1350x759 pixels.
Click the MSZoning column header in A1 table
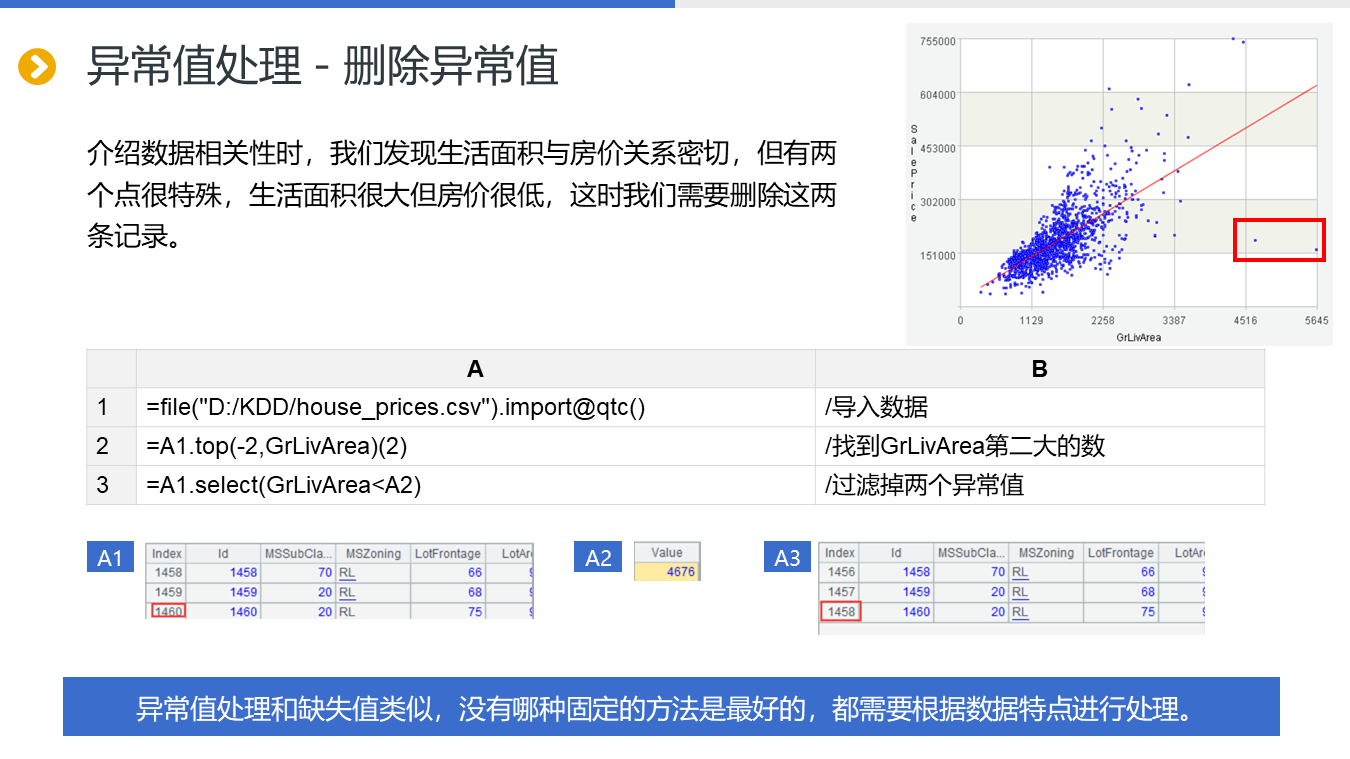point(372,553)
